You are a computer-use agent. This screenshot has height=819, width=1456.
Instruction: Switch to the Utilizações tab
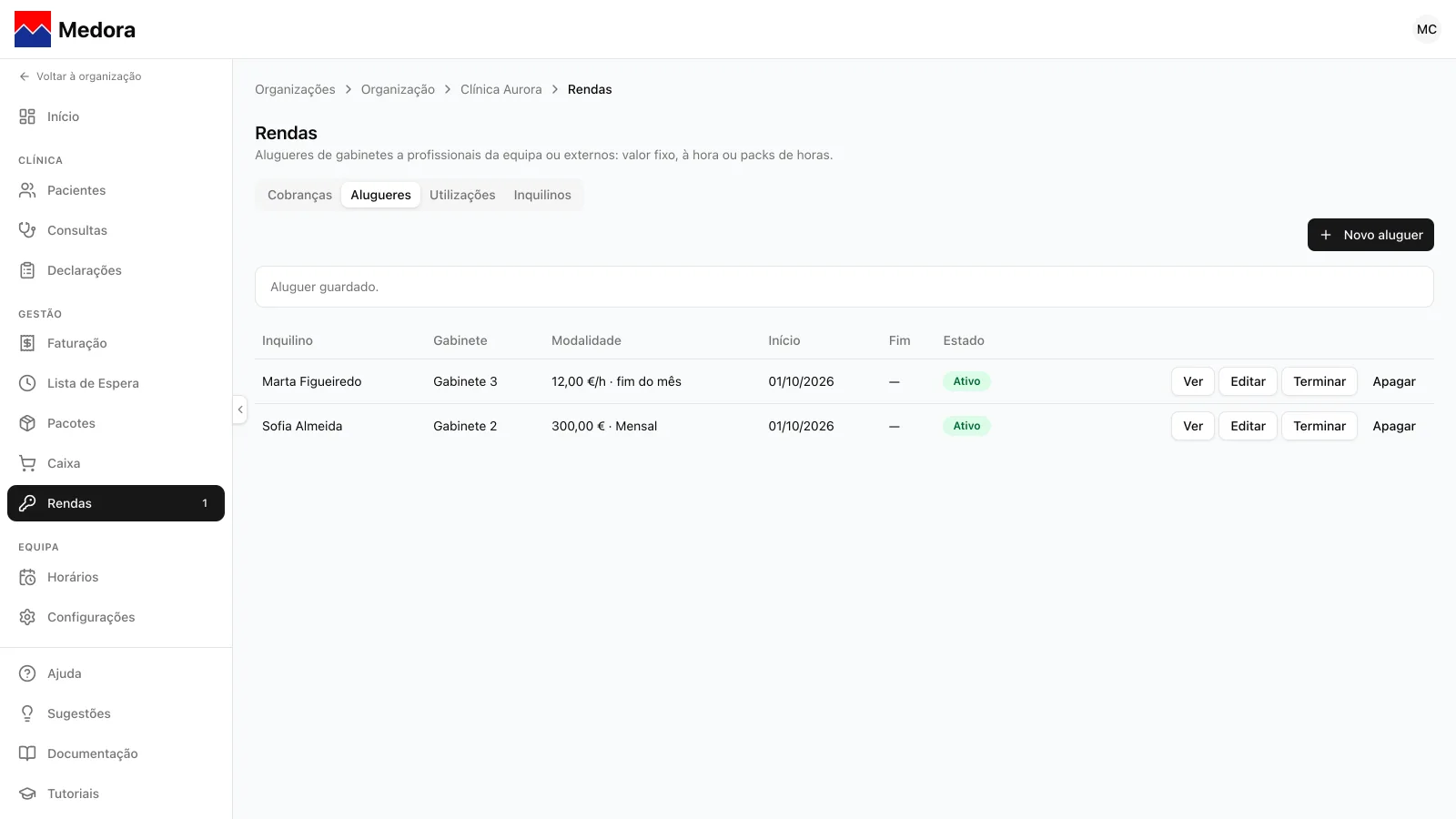[x=462, y=195]
